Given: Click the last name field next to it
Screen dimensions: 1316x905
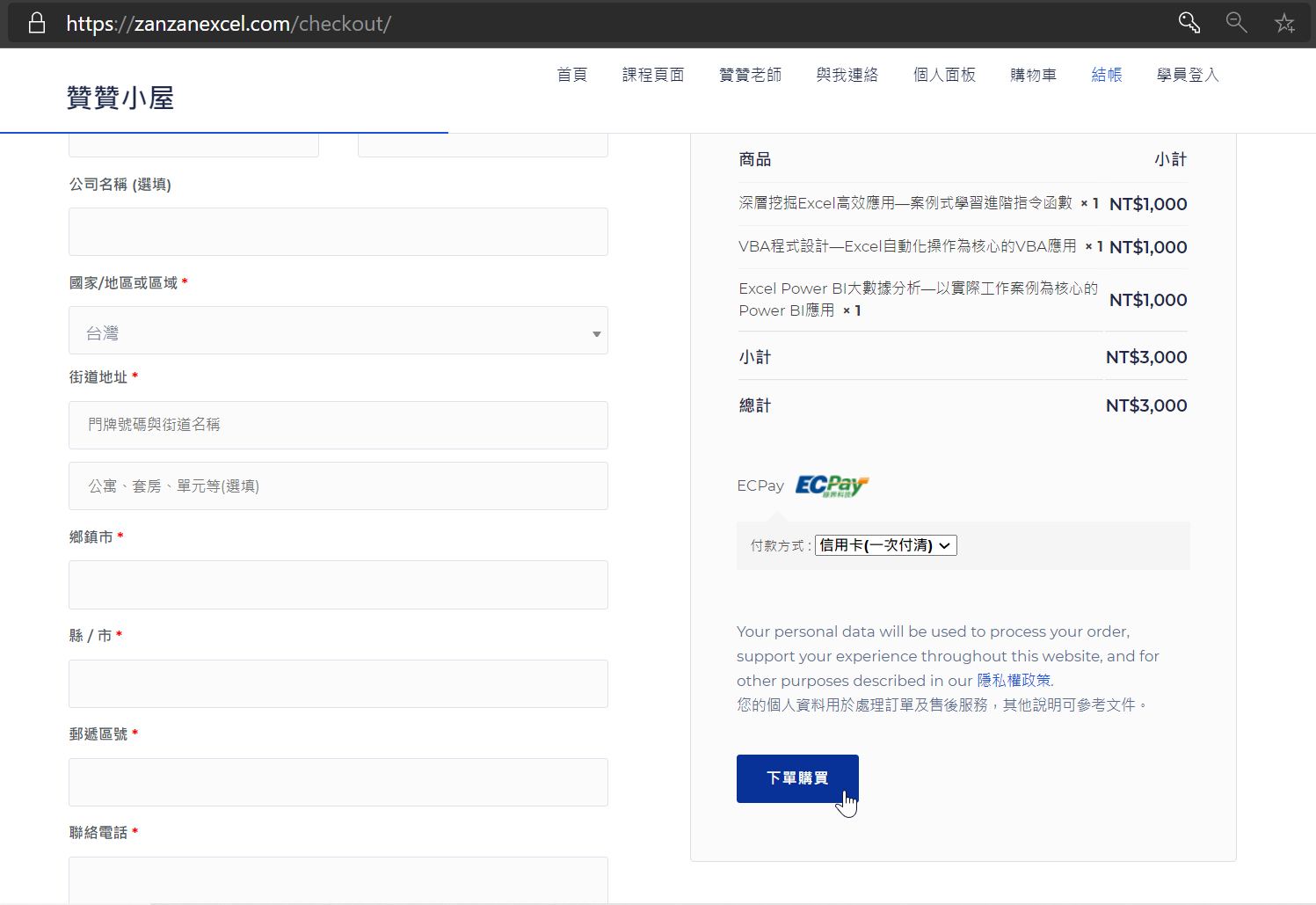Looking at the screenshot, I should pyautogui.click(x=483, y=145).
